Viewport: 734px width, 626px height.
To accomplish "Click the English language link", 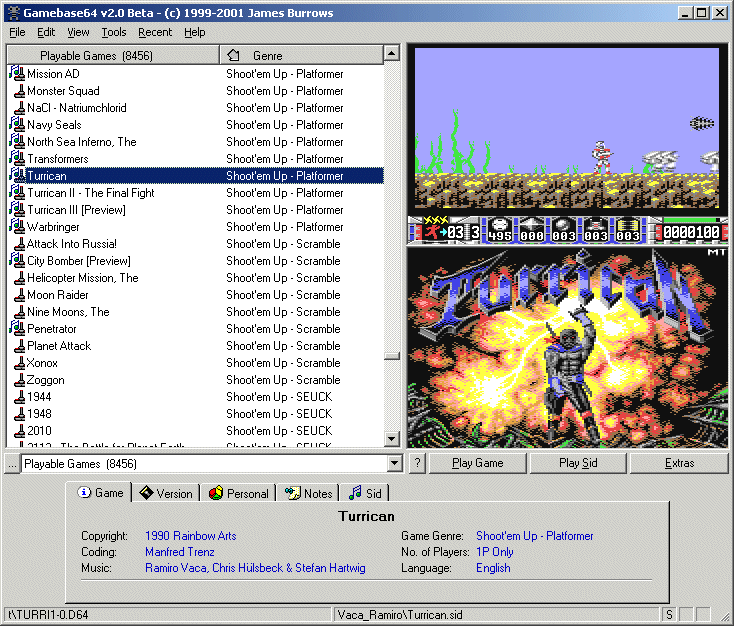I will point(493,567).
